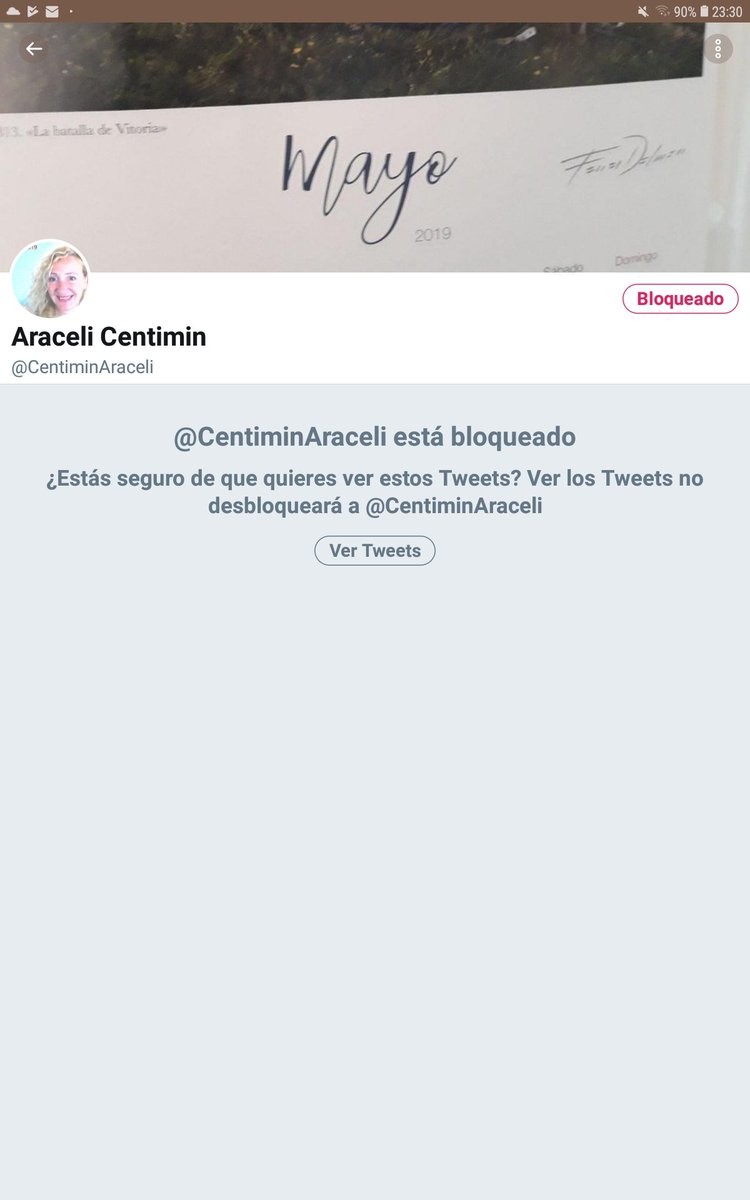
Task: Open Araceli Centimin's profile picture
Action: [51, 280]
